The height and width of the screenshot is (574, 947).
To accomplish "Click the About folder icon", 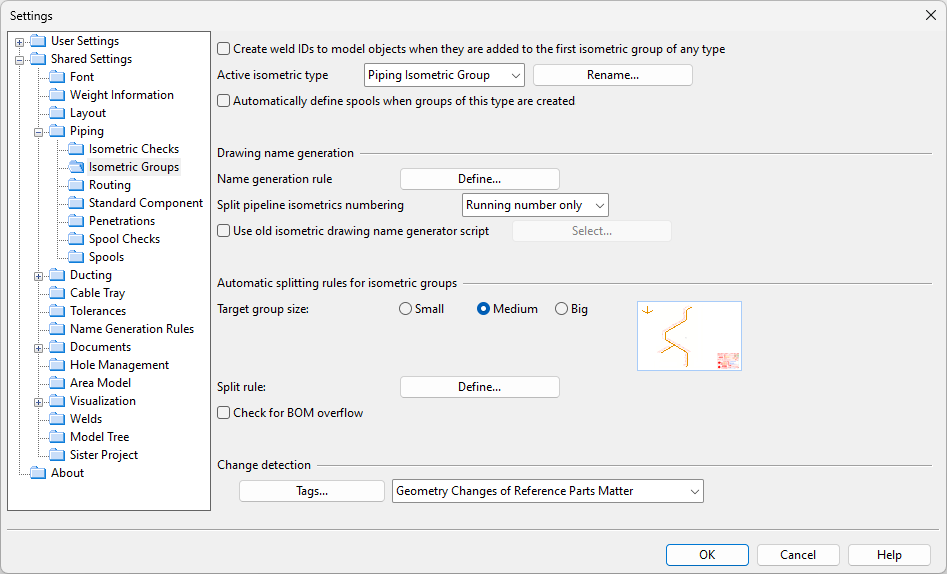I will click(x=39, y=473).
